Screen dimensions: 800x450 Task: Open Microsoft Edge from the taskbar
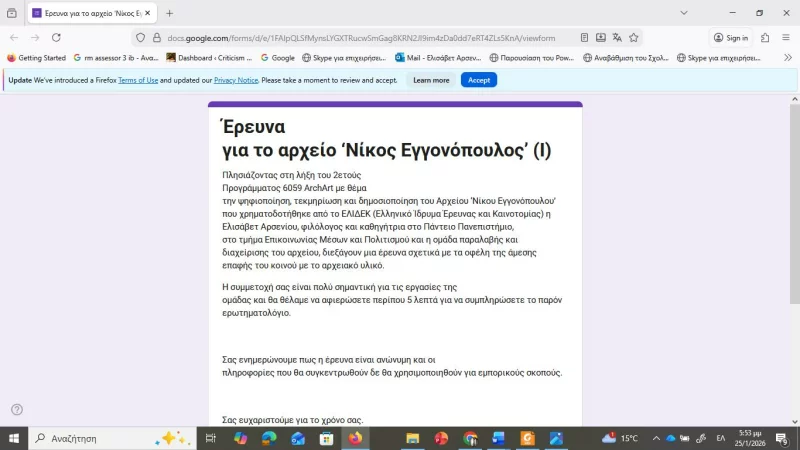coord(269,438)
